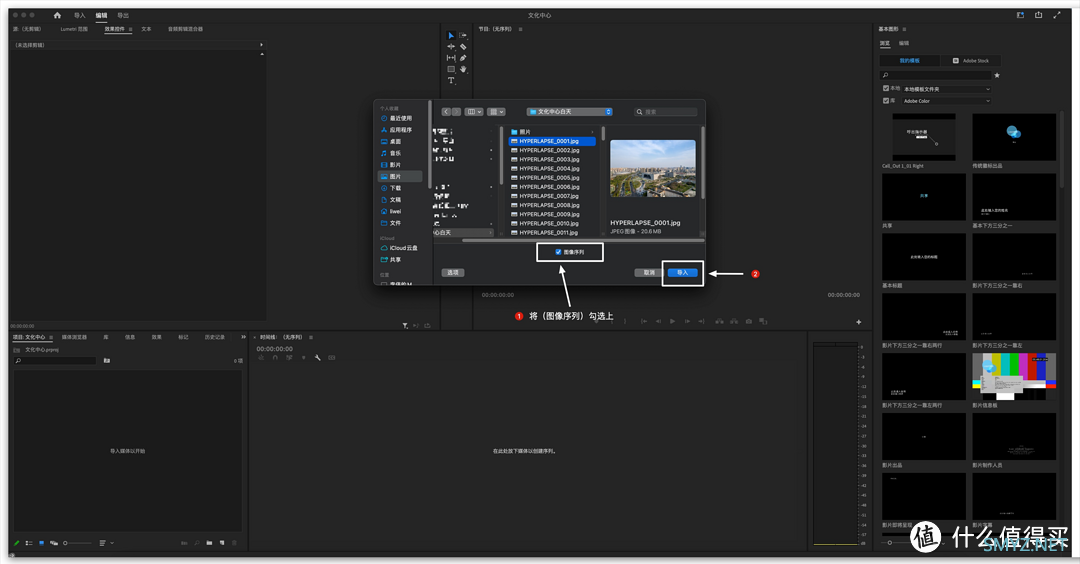
Task: Toggle timeline snap magnet icon
Action: point(275,357)
